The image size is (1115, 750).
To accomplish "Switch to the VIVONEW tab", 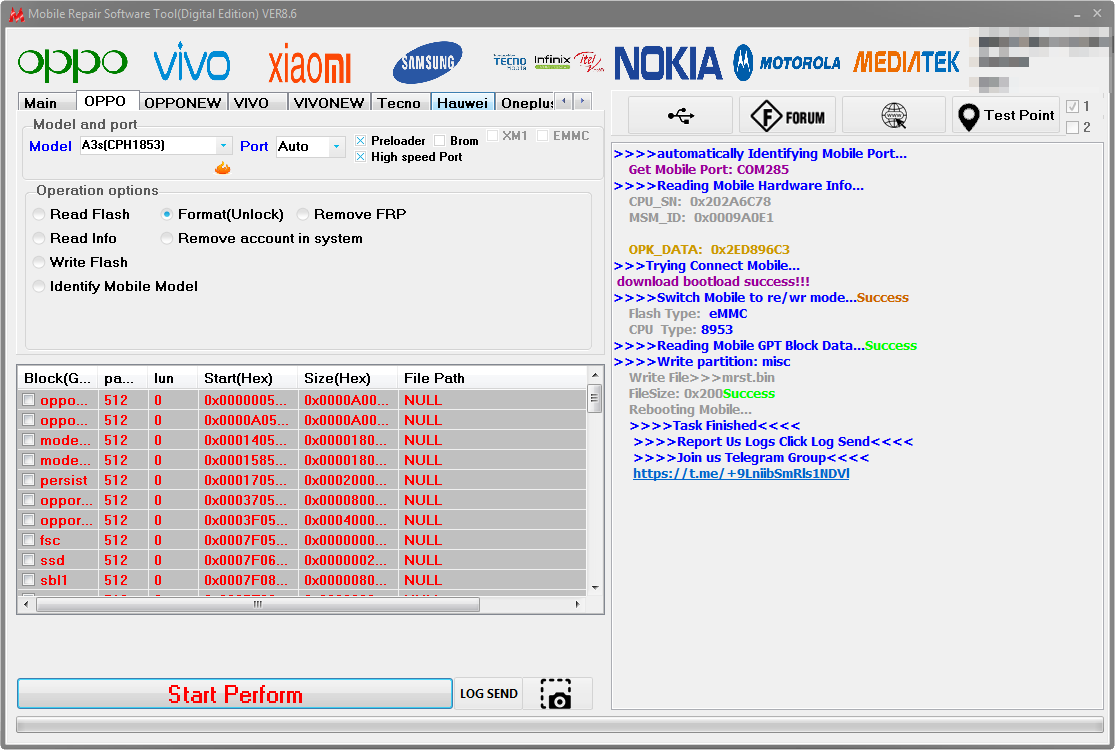I will [329, 103].
